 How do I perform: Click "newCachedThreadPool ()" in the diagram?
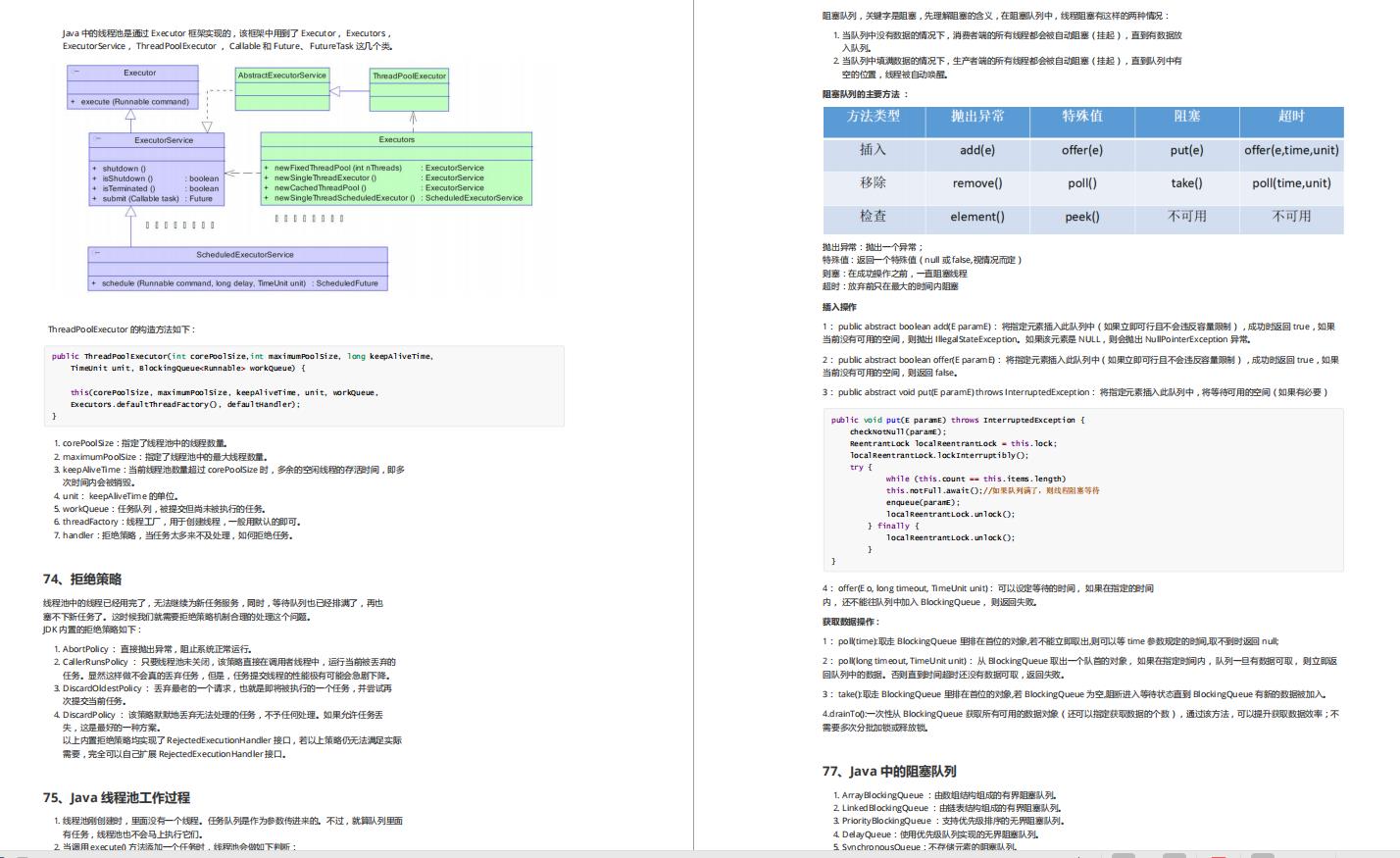point(320,187)
